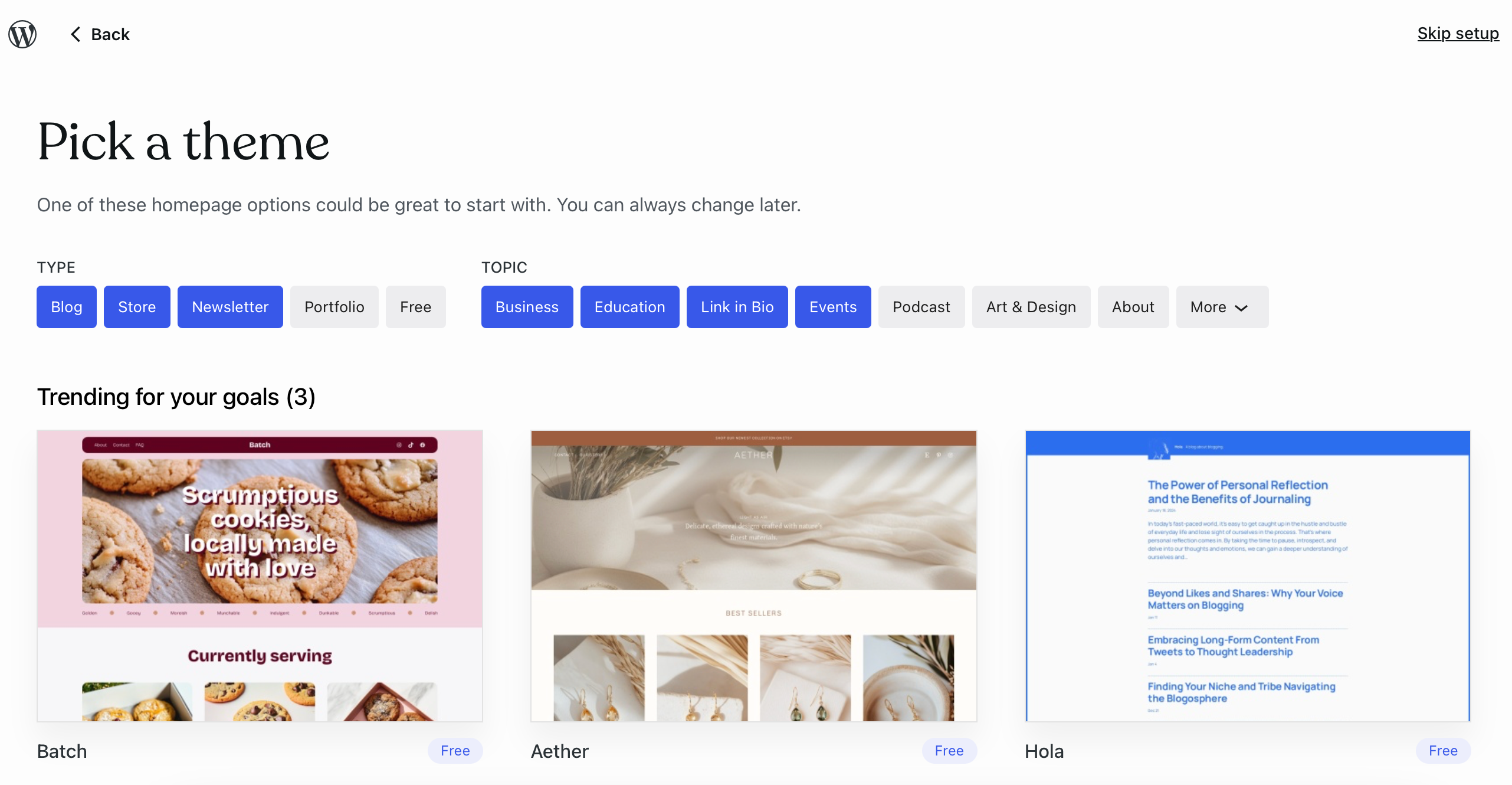
Task: Select the Aether theme thumbnail
Action: pos(753,575)
